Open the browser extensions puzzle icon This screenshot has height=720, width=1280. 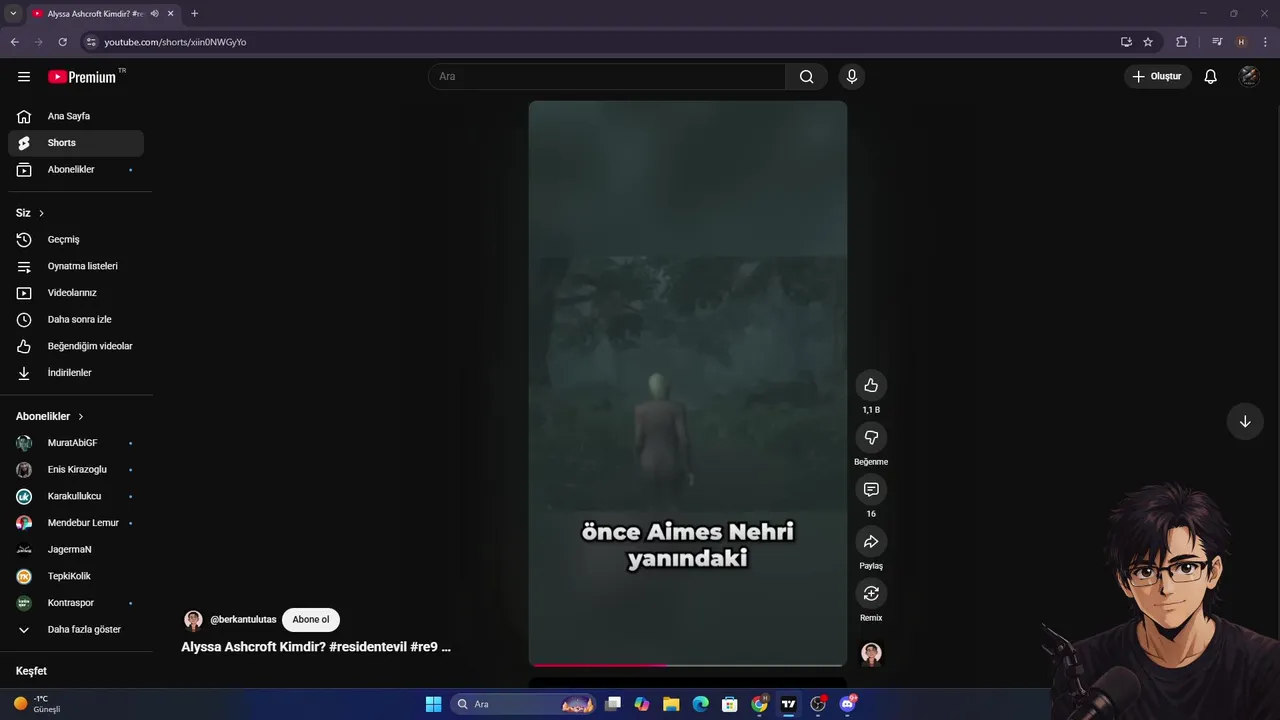click(x=1181, y=42)
